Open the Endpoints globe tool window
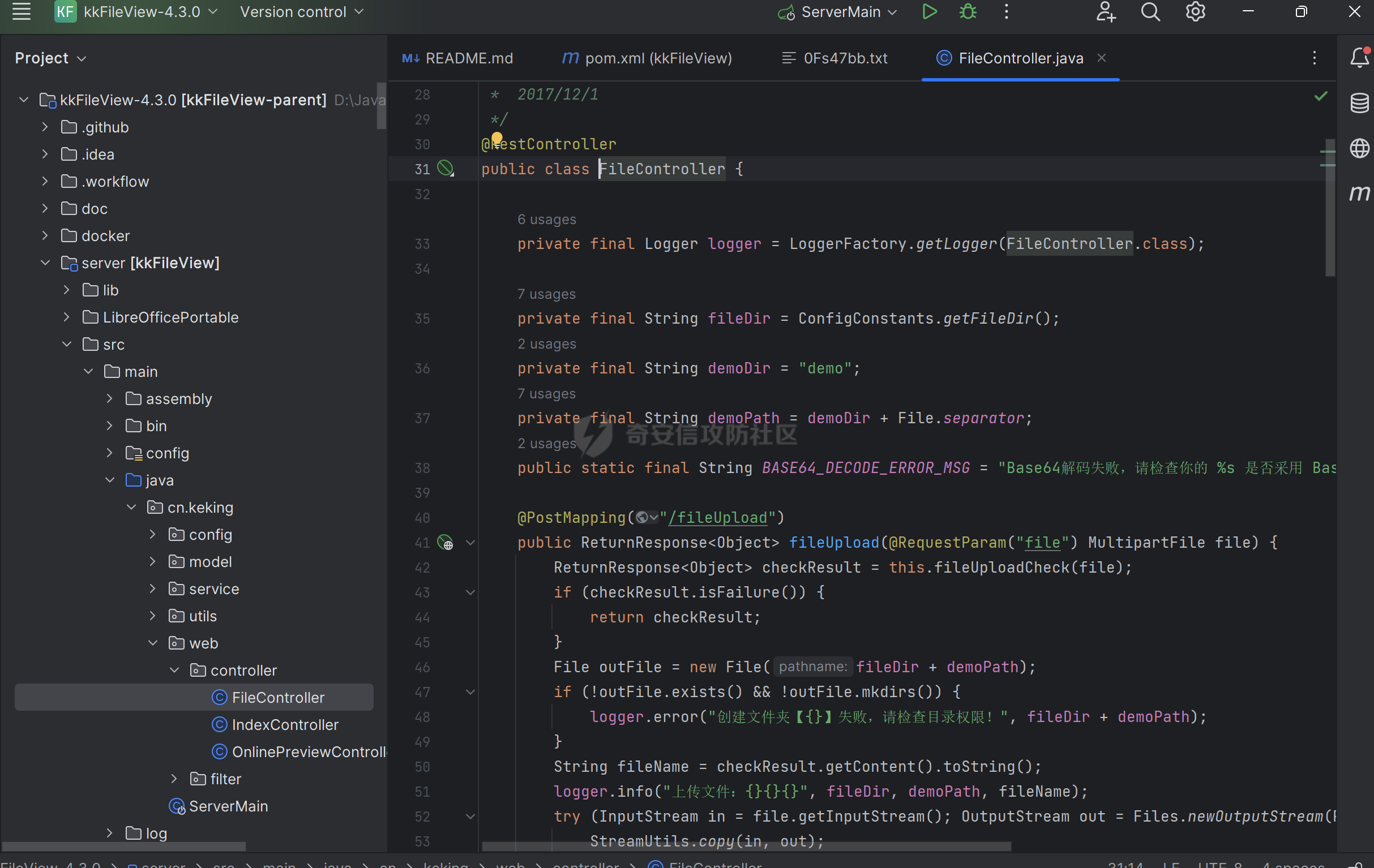Screen dimensions: 1374x868 coord(1360,148)
